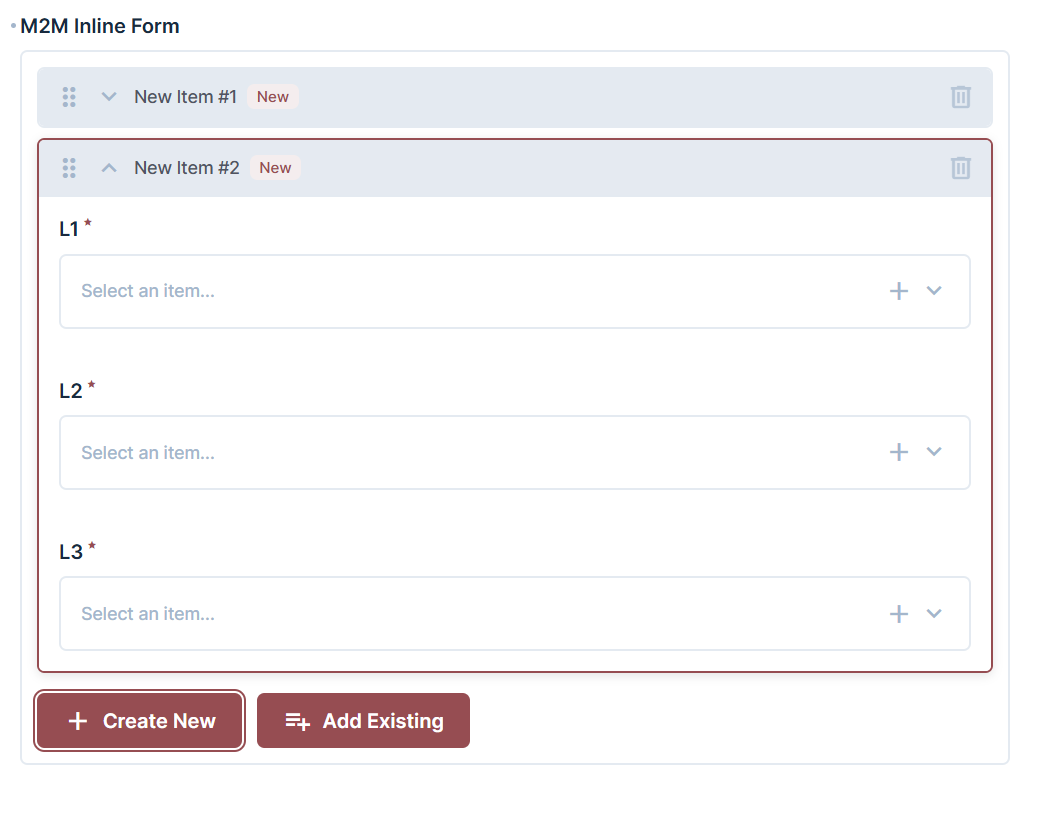Click the drag handle of New Item #1
1055x826 pixels.
pyautogui.click(x=69, y=97)
